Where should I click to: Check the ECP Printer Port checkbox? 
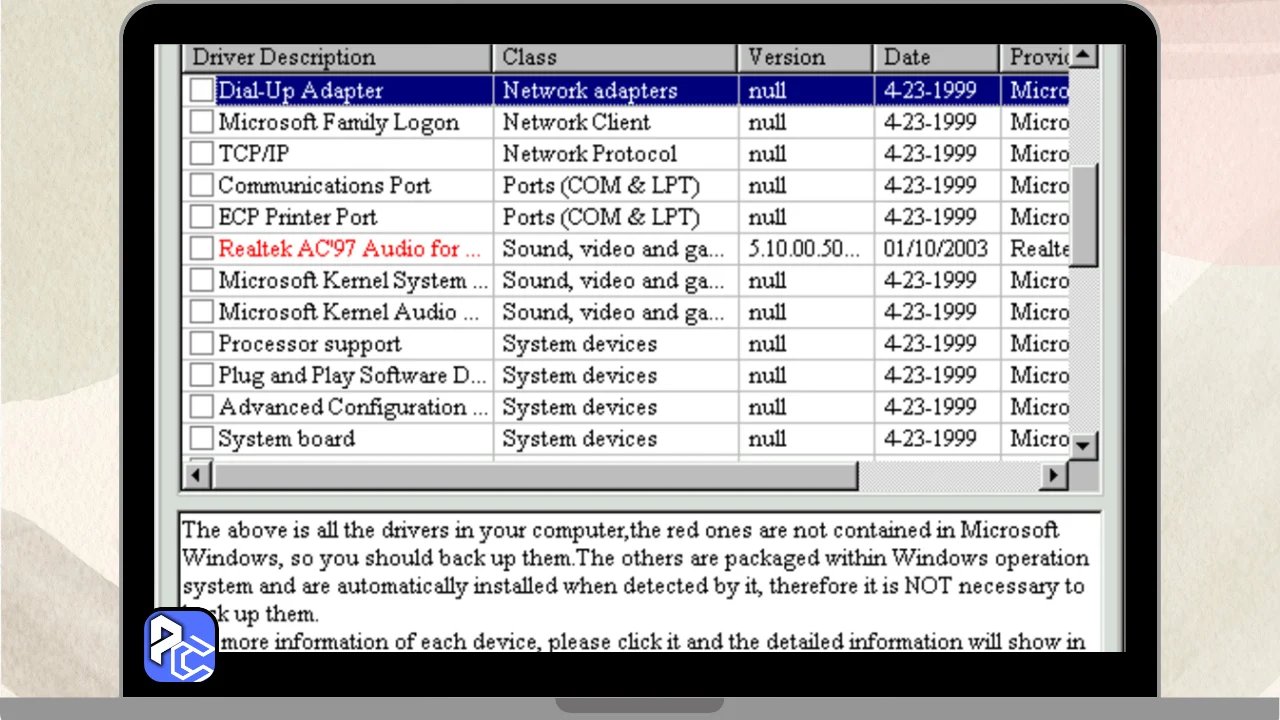pyautogui.click(x=202, y=217)
